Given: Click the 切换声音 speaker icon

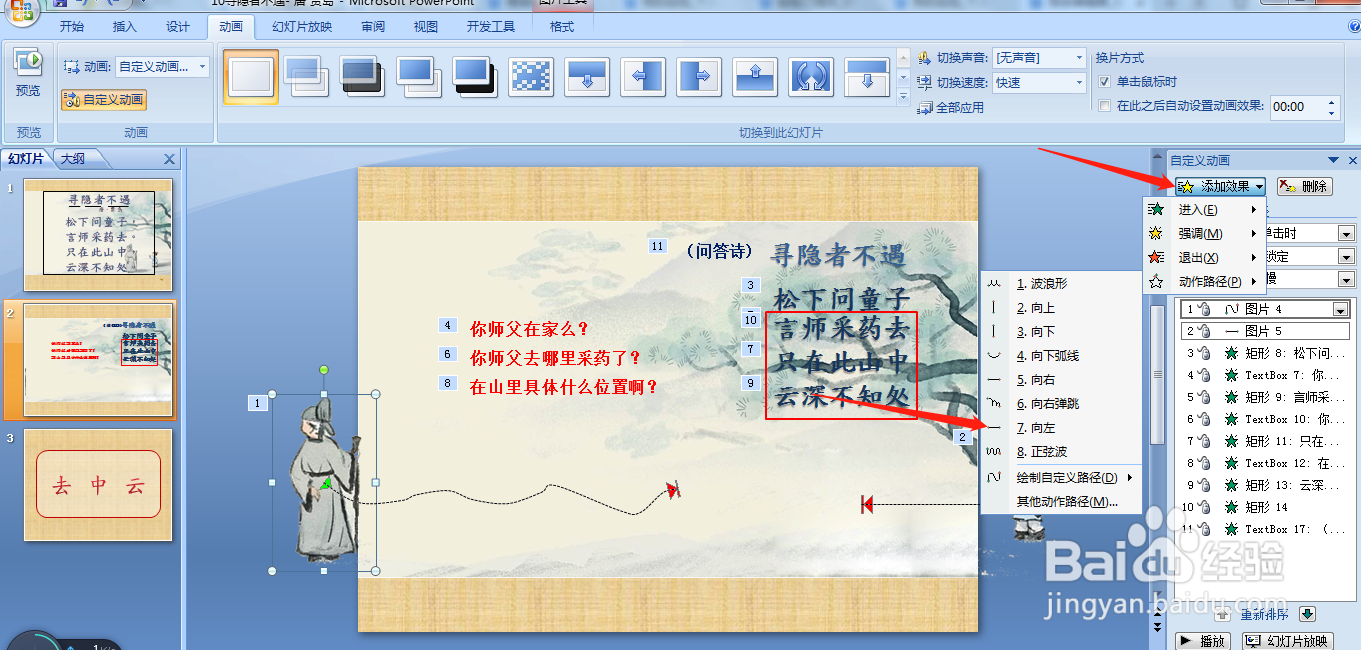Looking at the screenshot, I should (925, 58).
